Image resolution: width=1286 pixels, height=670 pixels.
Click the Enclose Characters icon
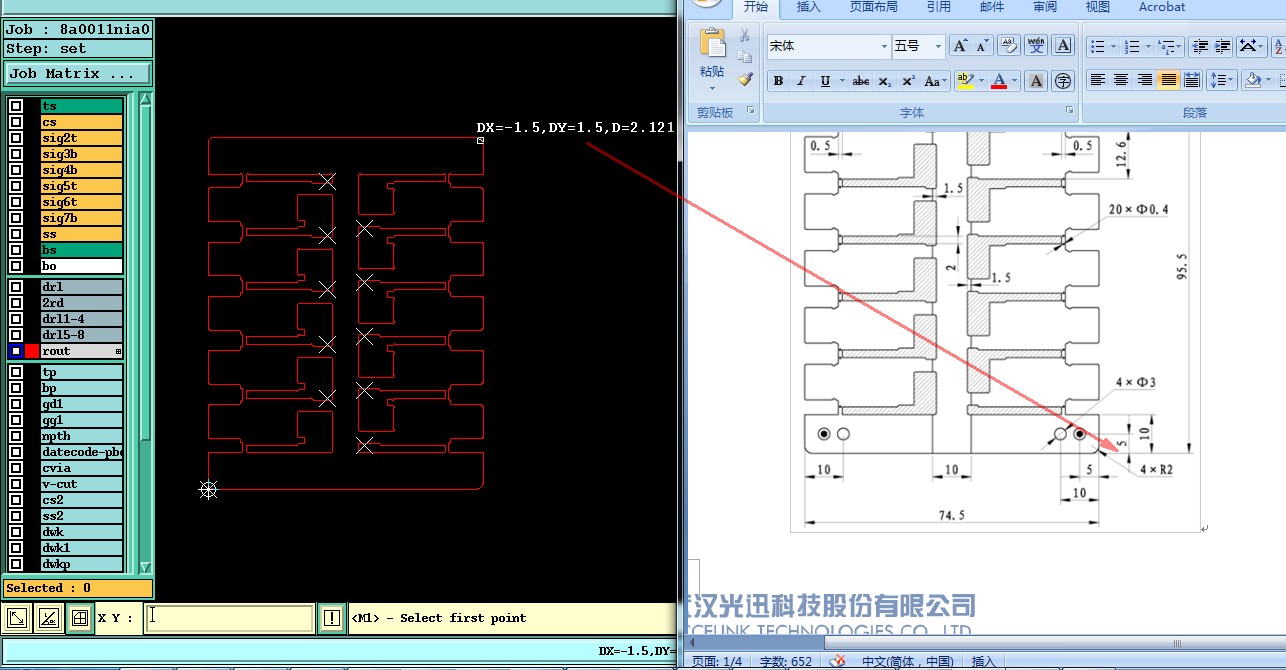click(x=1063, y=81)
